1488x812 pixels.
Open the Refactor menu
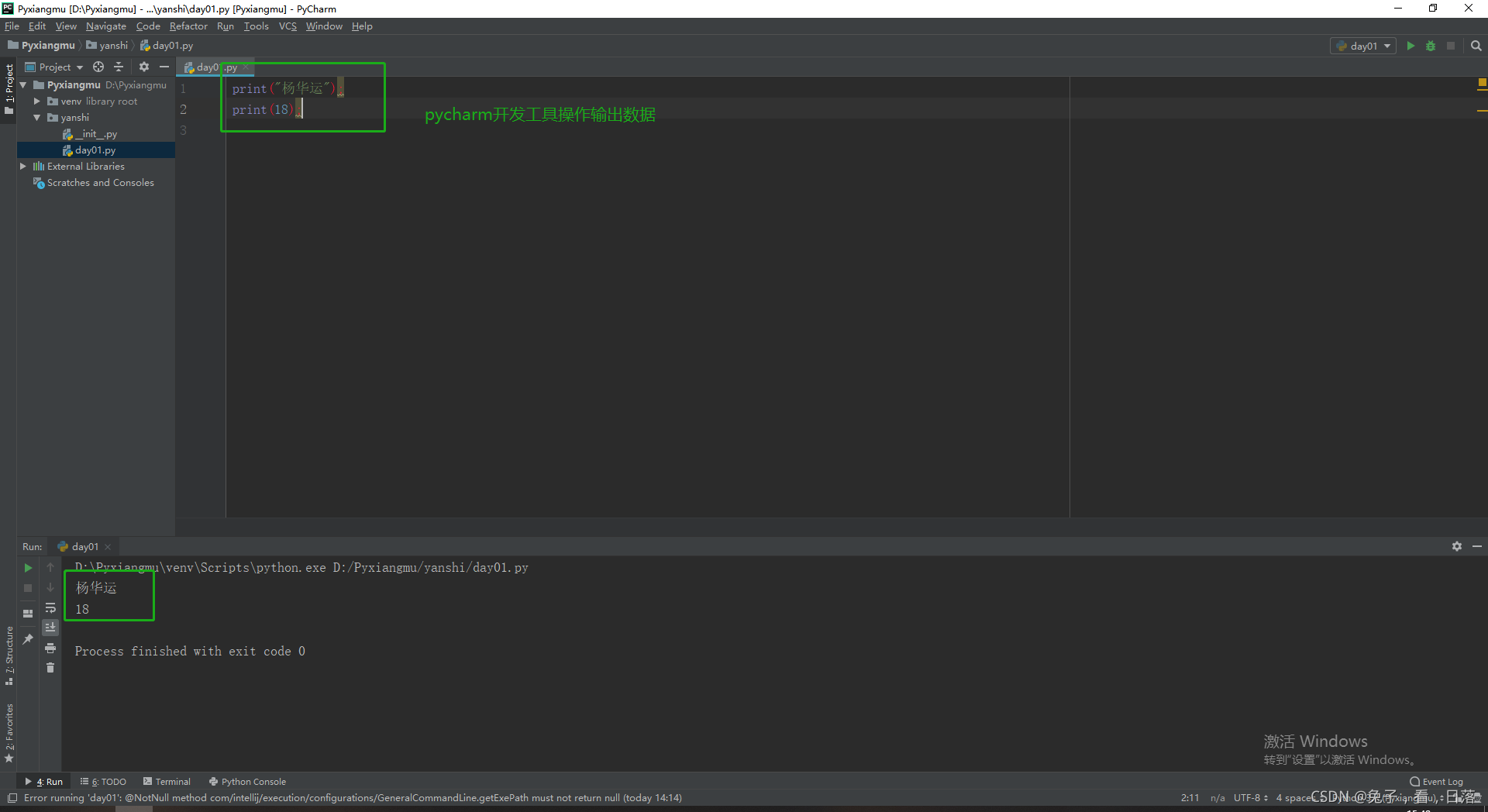188,26
